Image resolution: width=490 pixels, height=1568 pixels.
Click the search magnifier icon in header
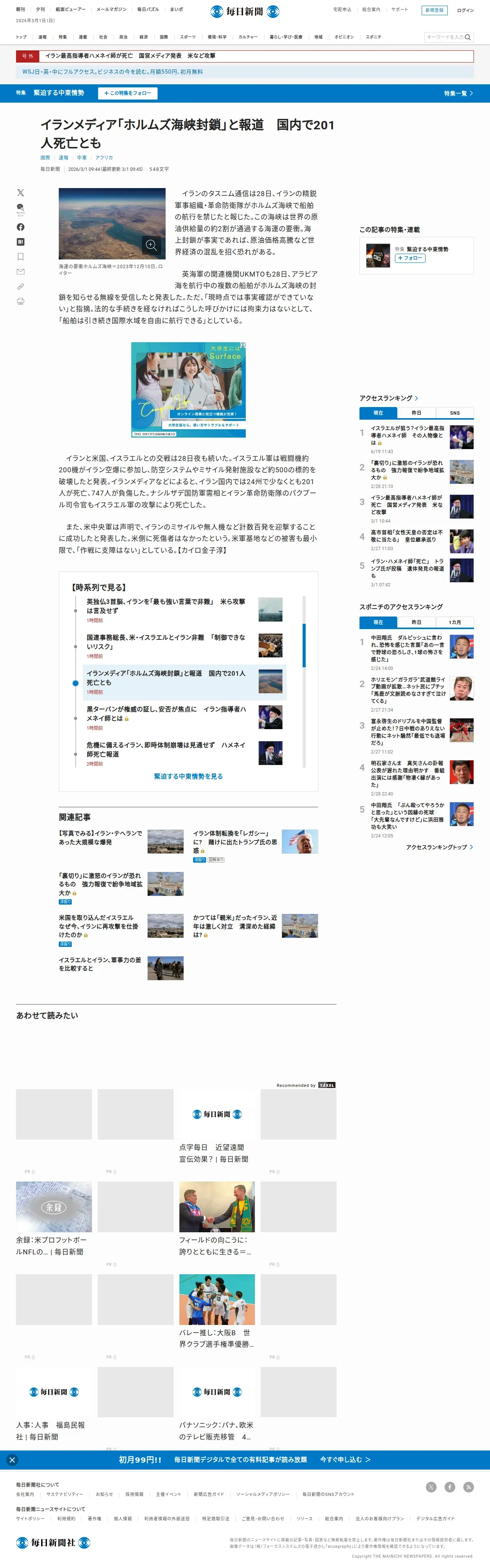pos(467,37)
